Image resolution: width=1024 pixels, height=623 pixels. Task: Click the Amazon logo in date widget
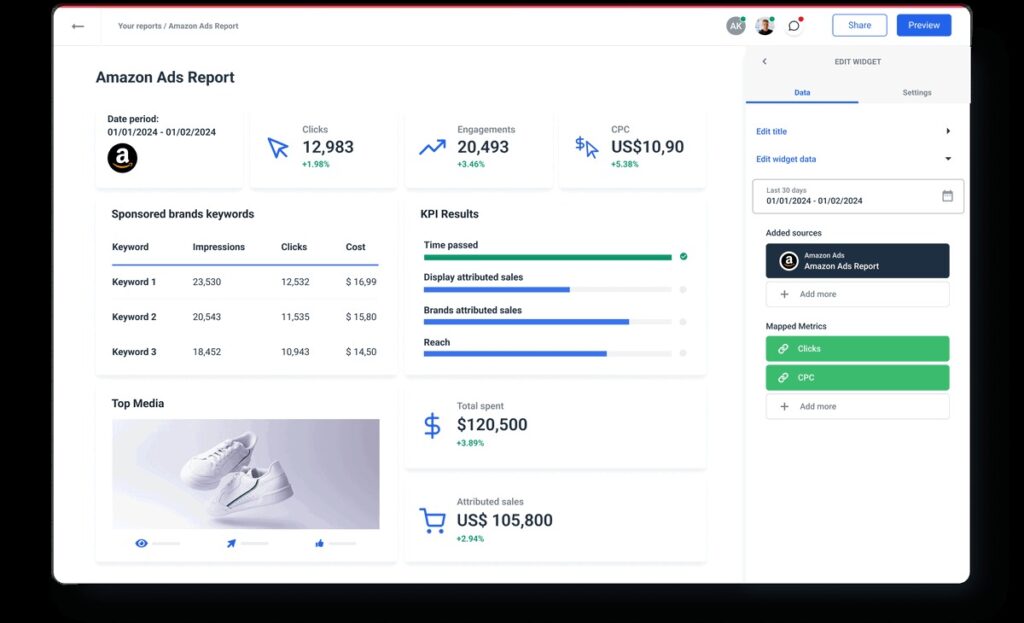click(122, 158)
